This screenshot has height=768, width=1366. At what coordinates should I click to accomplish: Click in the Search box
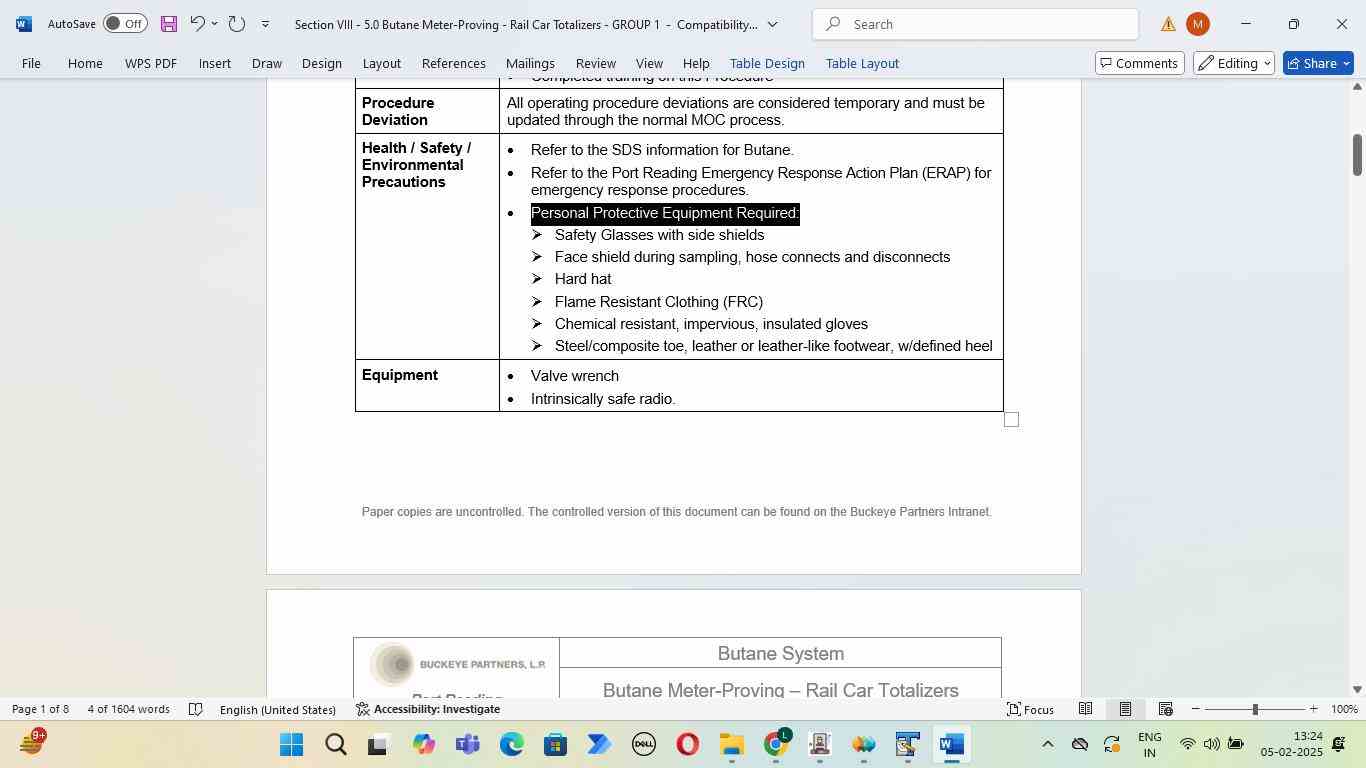975,24
